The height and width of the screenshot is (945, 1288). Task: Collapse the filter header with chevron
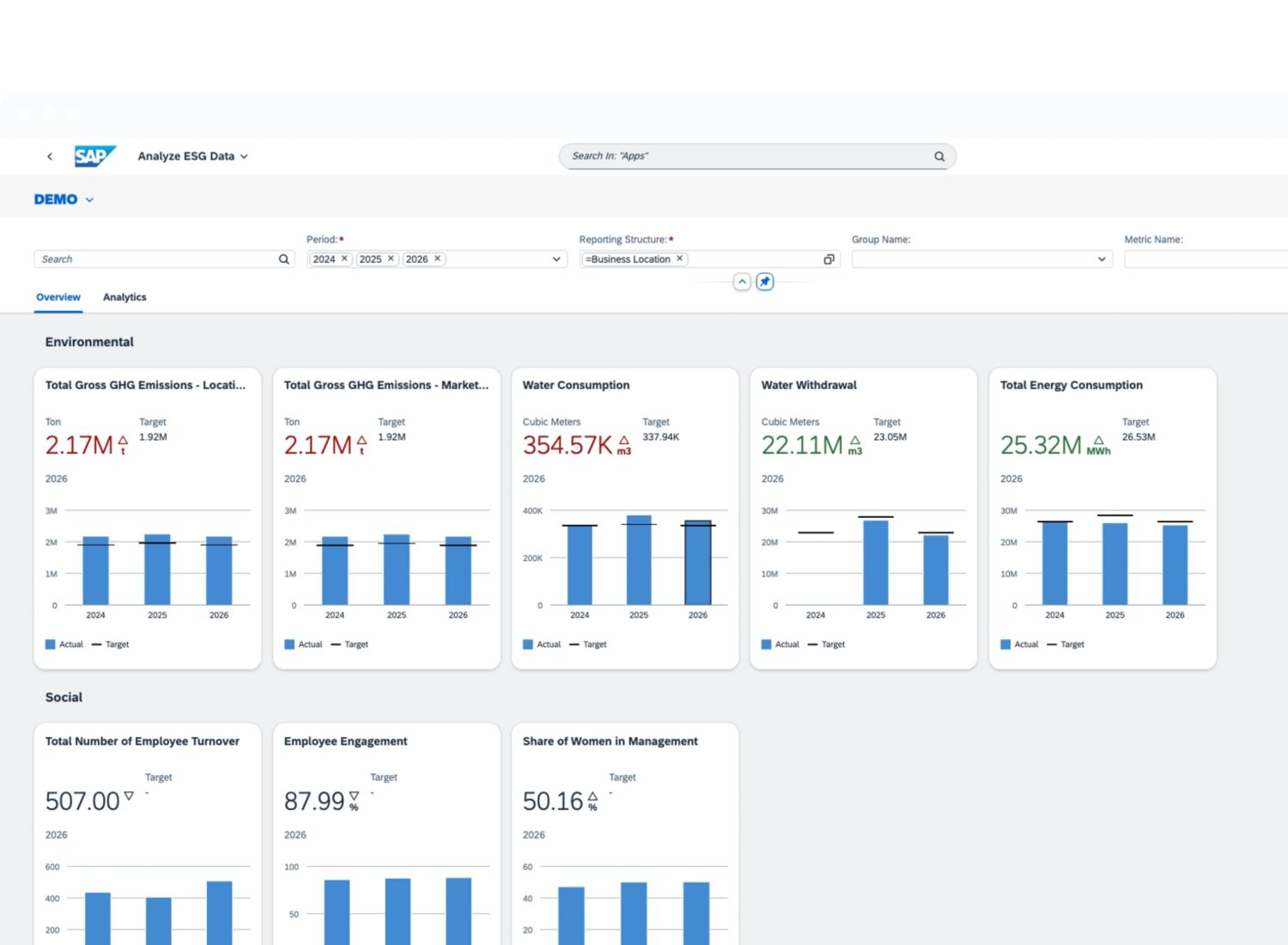coord(742,282)
